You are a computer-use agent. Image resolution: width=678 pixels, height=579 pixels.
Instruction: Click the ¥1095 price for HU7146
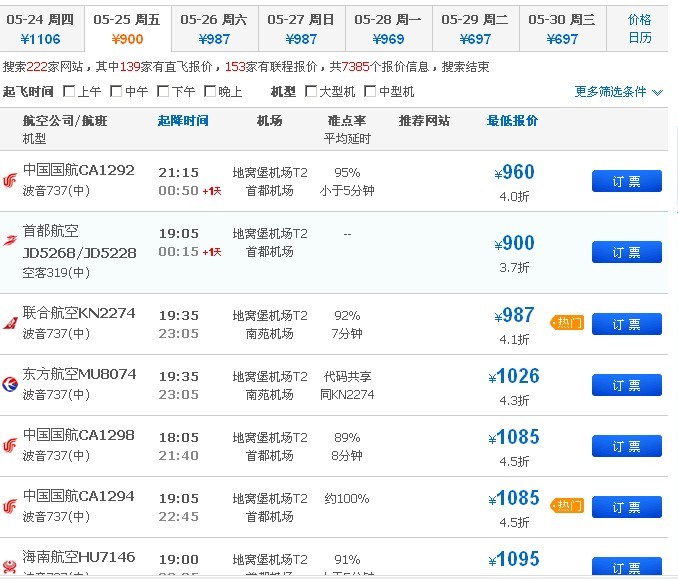(514, 559)
